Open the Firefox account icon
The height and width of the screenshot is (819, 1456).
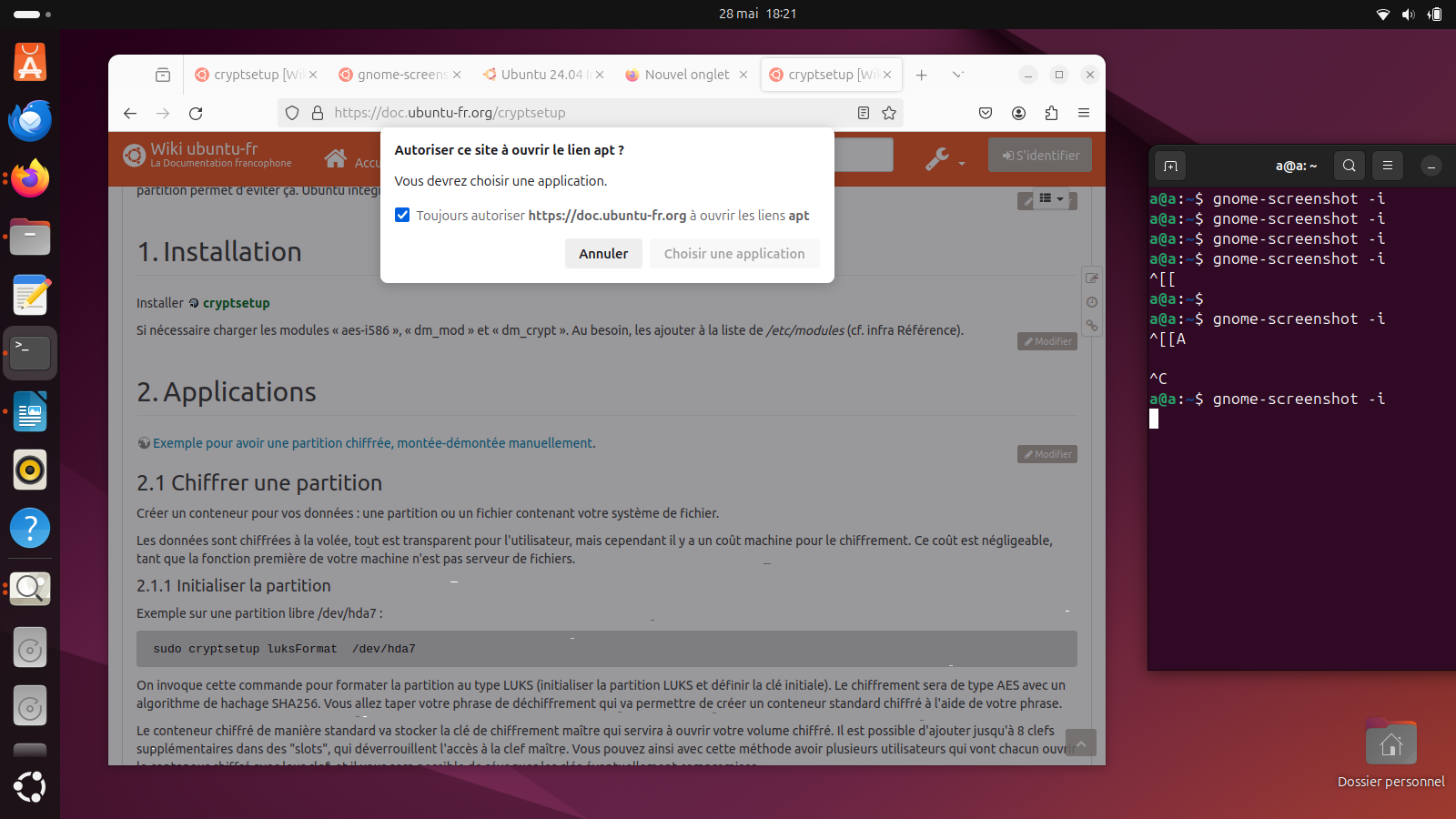1018,113
